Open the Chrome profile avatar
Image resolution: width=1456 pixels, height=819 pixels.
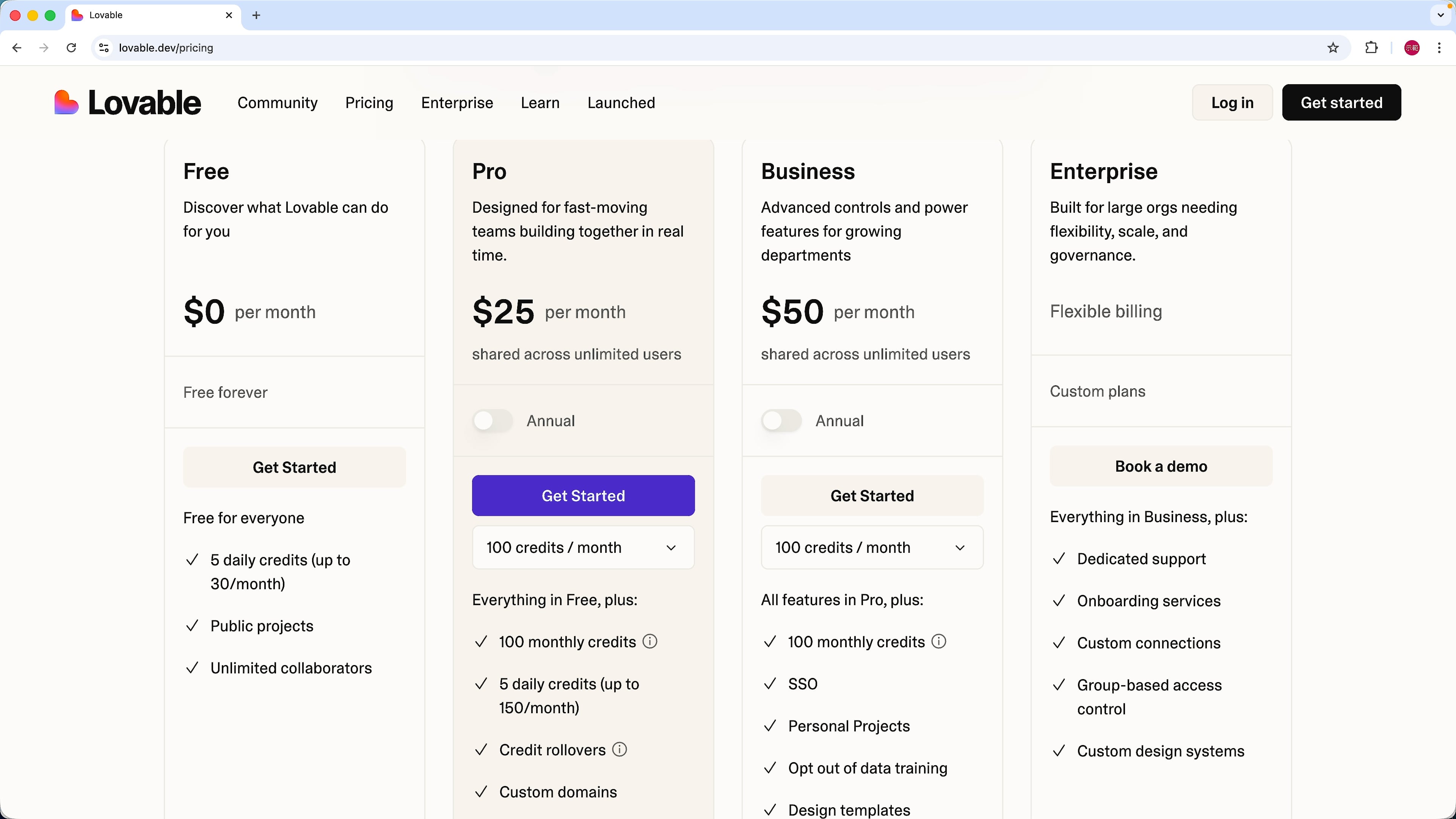[1411, 47]
